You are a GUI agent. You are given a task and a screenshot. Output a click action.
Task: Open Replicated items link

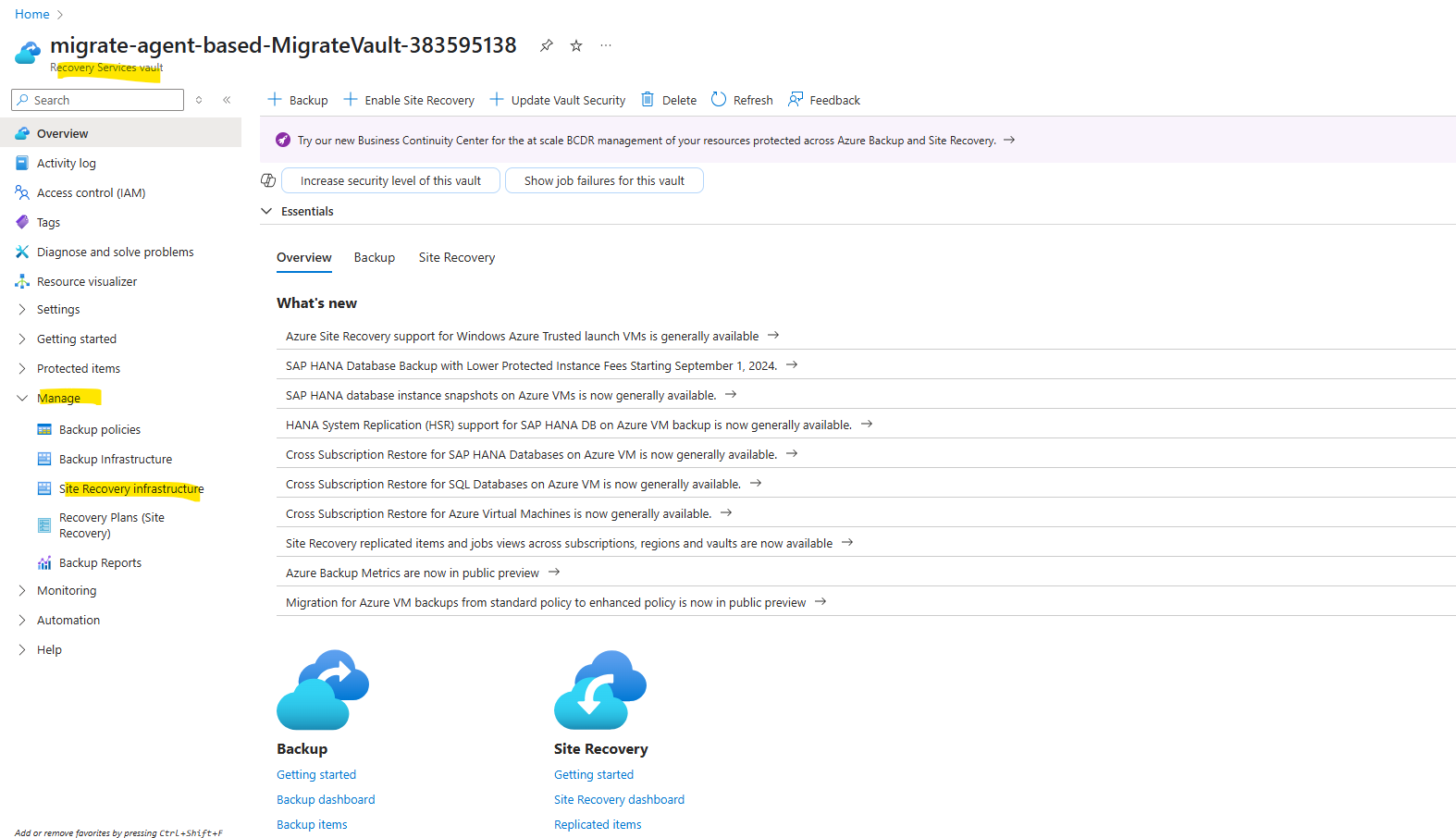click(x=598, y=824)
